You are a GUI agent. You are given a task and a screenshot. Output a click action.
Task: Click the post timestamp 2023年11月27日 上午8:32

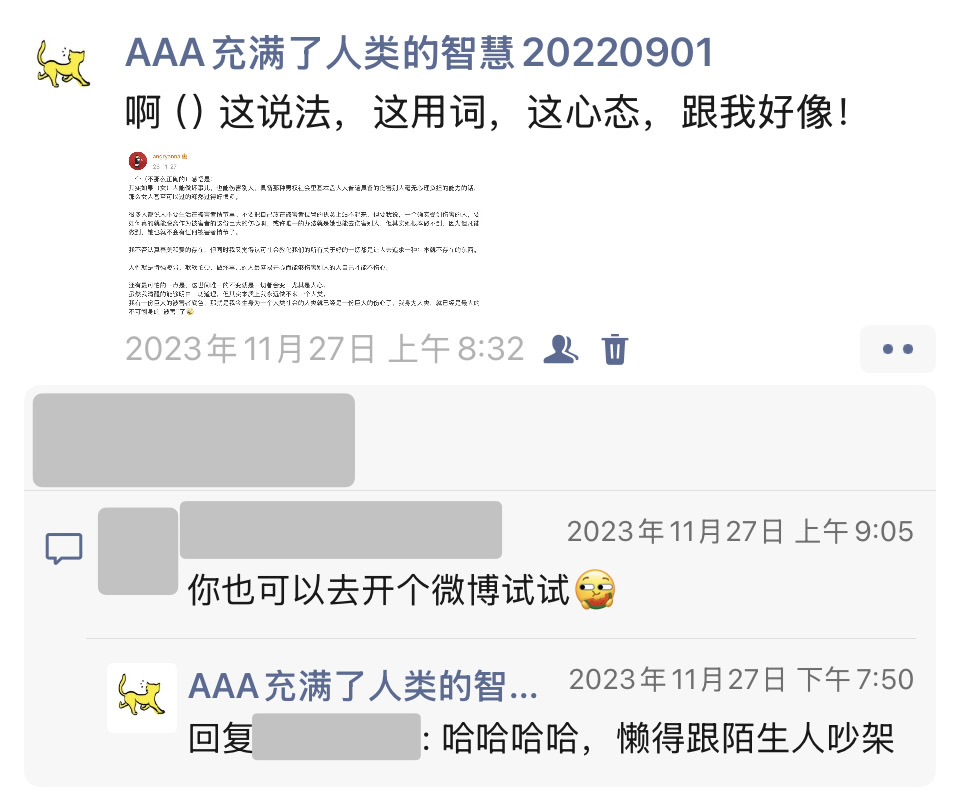[x=325, y=349]
